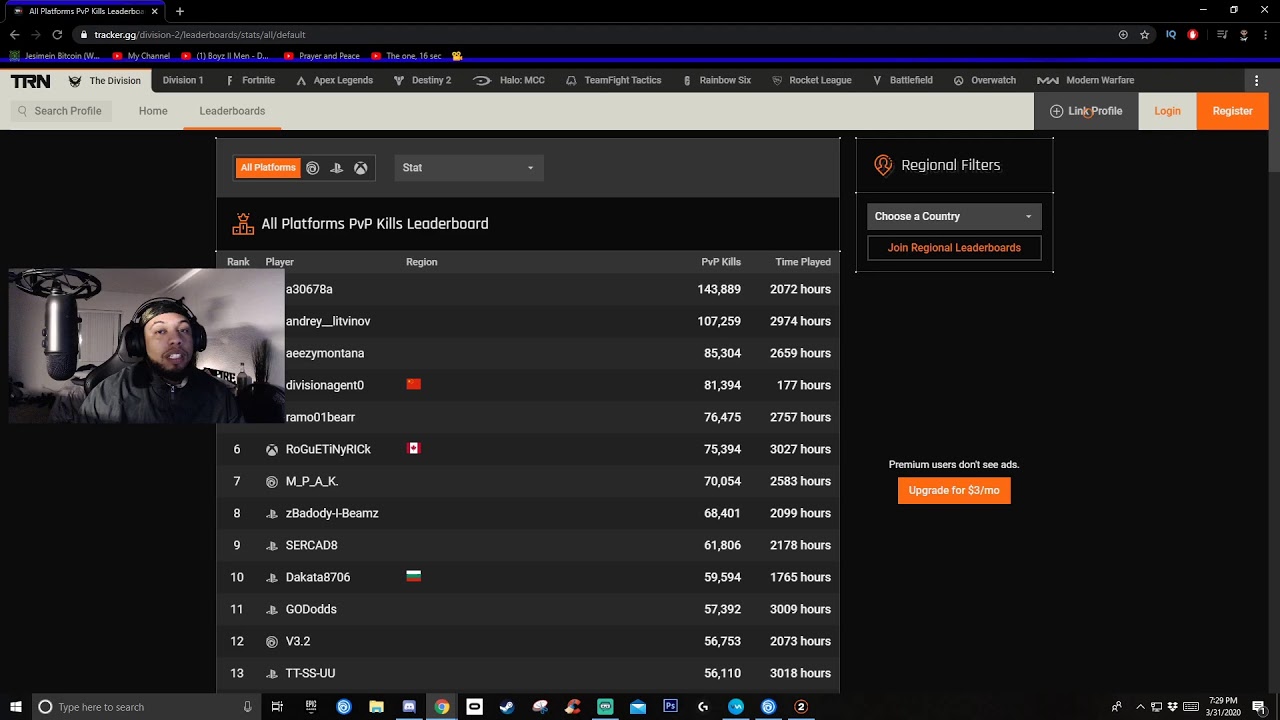Open player RoGuETiNyRICk's profile

click(x=328, y=449)
